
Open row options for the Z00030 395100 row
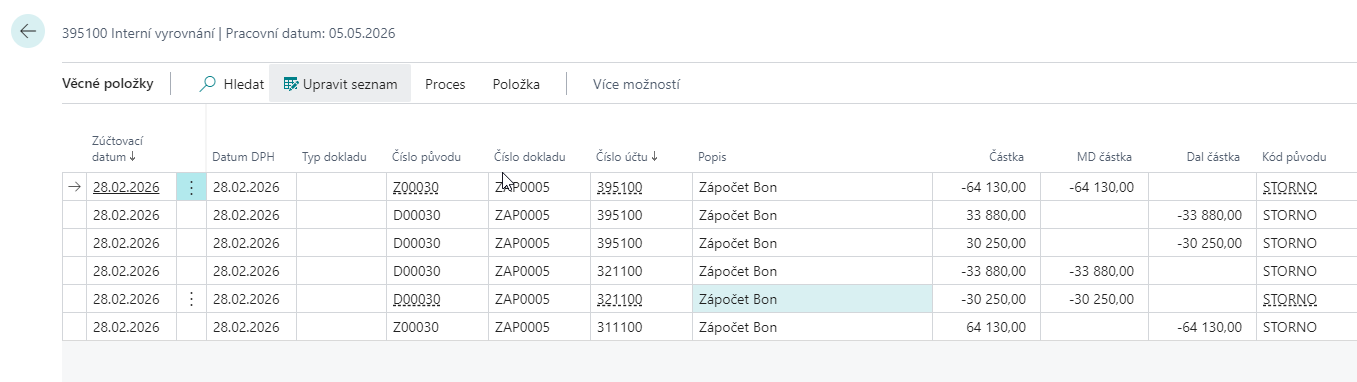coord(191,187)
